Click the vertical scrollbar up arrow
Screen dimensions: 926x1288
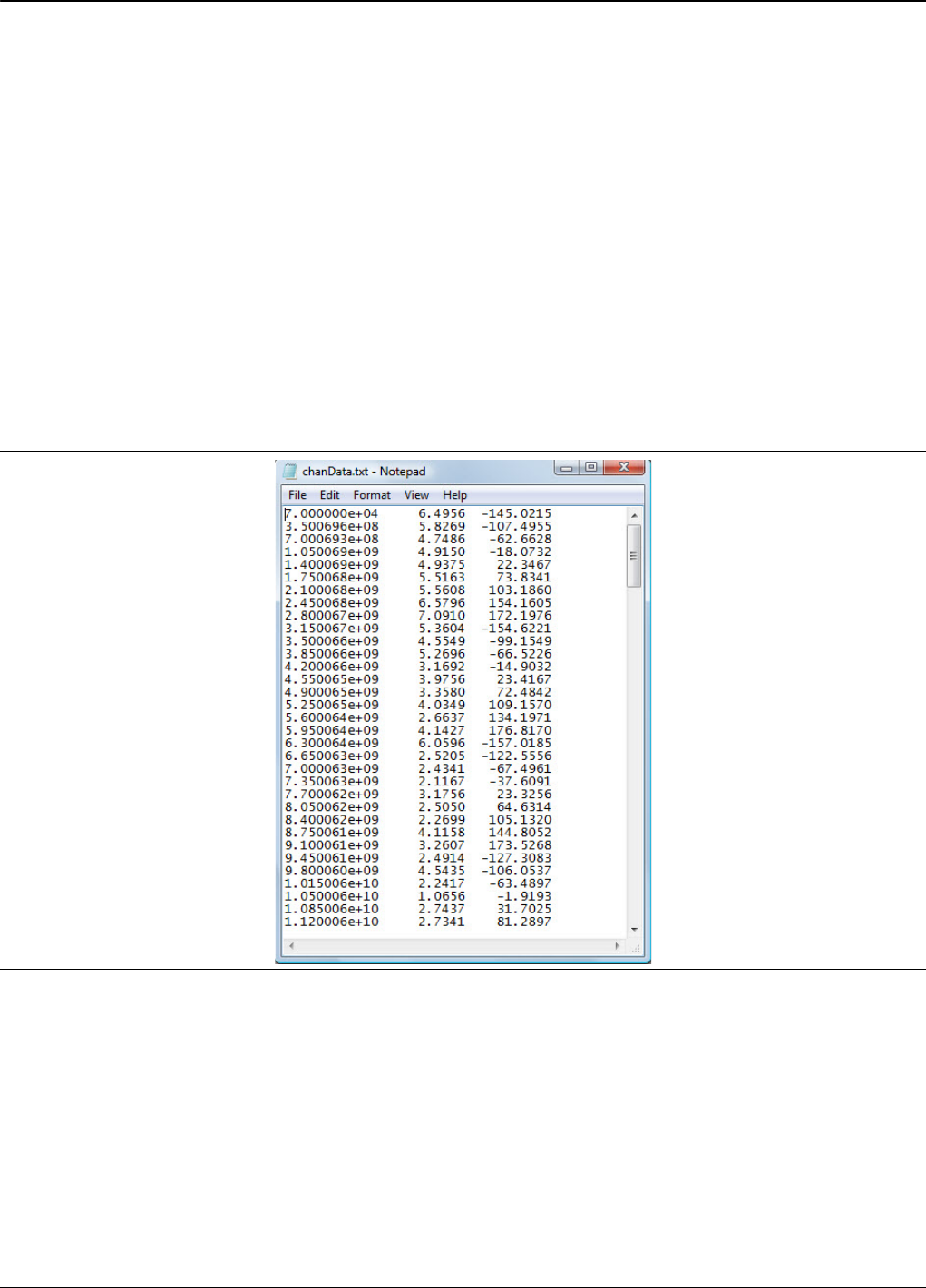tap(634, 515)
